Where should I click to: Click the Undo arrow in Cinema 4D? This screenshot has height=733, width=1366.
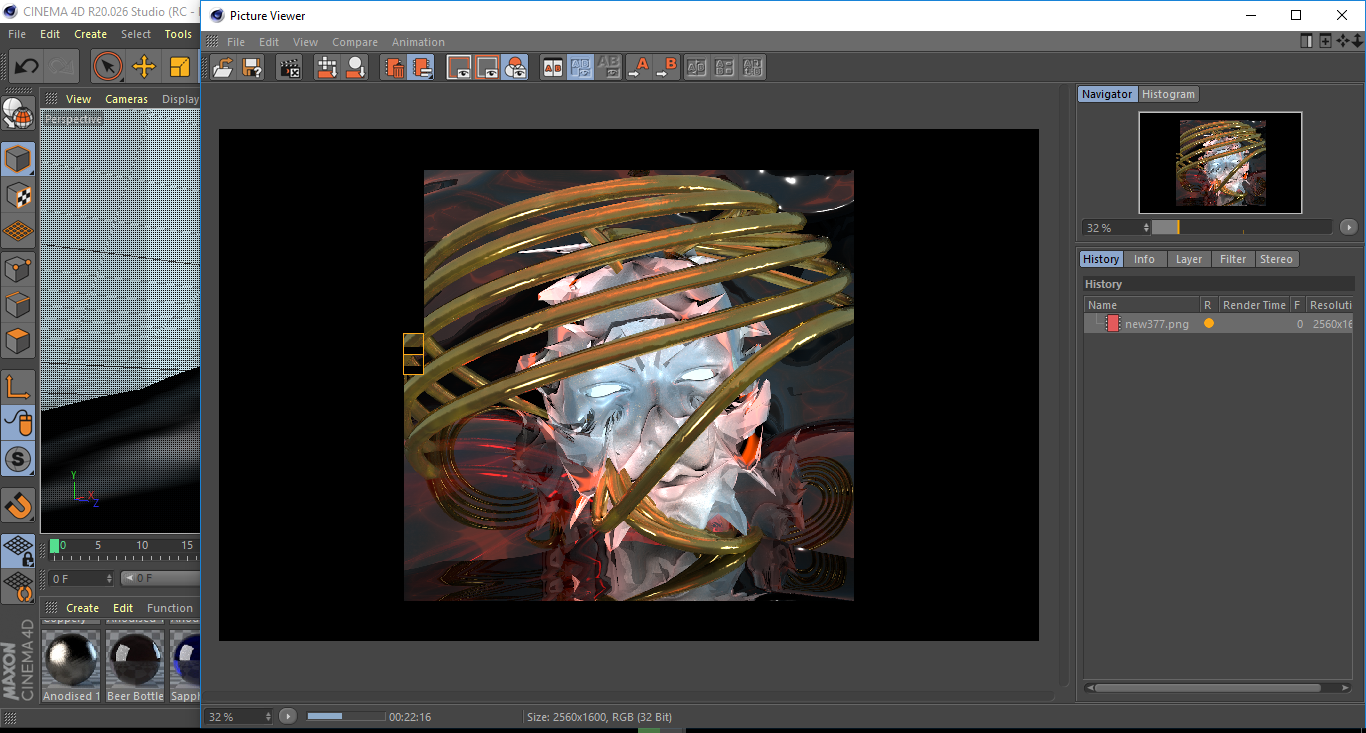click(x=26, y=67)
